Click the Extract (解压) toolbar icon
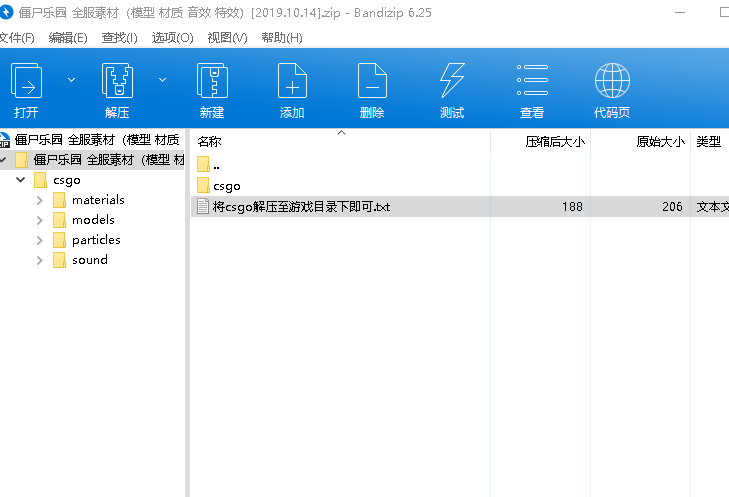The height and width of the screenshot is (497, 729). coord(117,80)
